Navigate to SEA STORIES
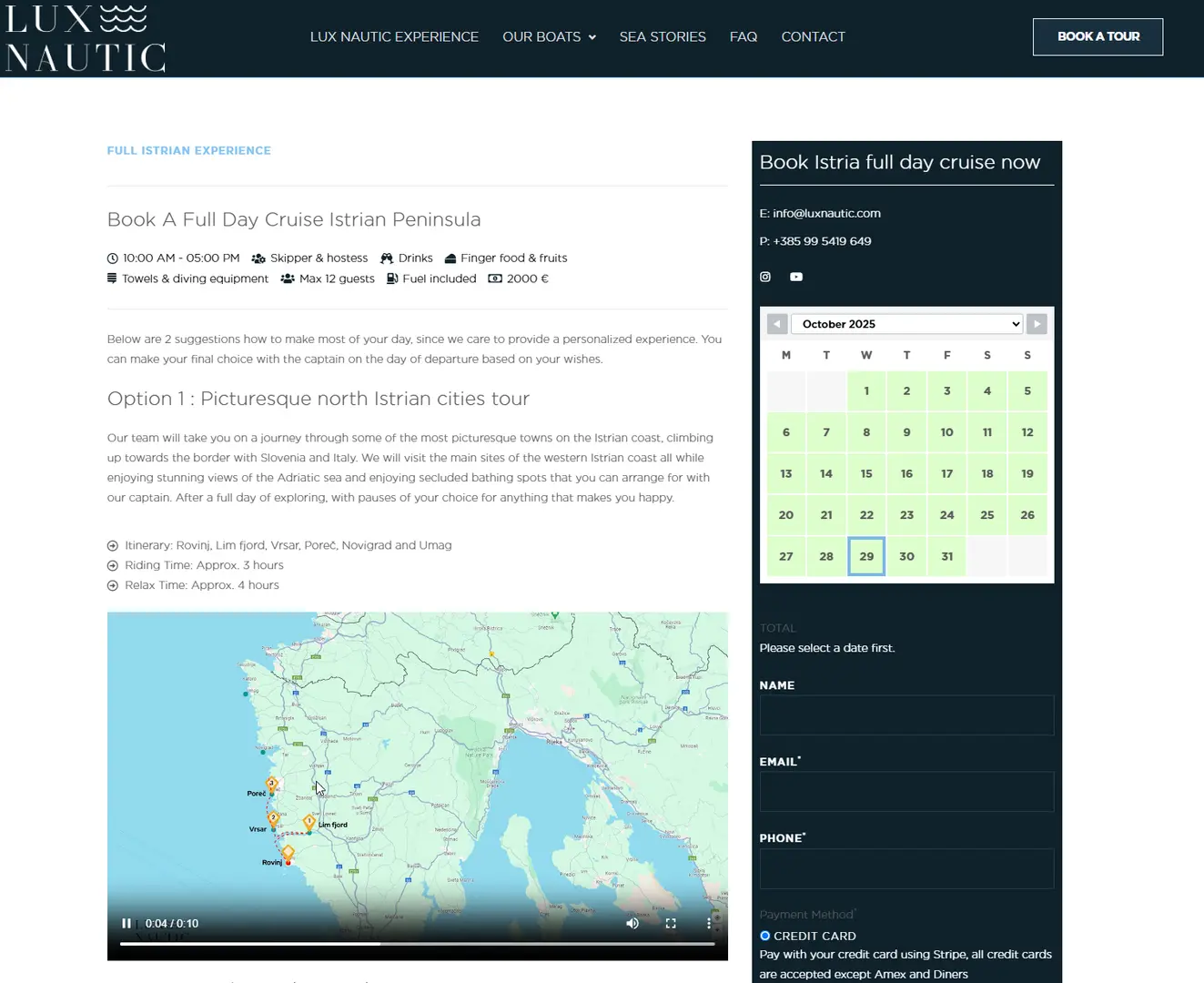This screenshot has width=1204, height=983. [663, 36]
